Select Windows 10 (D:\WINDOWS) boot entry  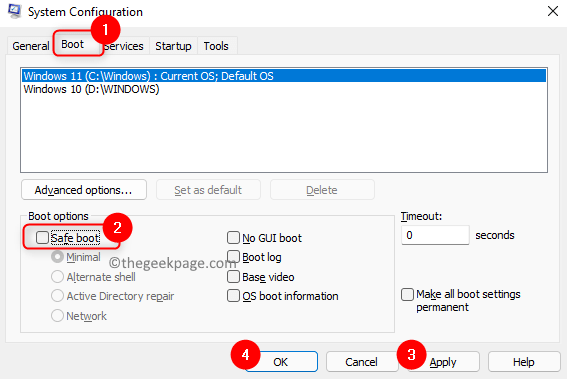[284, 89]
